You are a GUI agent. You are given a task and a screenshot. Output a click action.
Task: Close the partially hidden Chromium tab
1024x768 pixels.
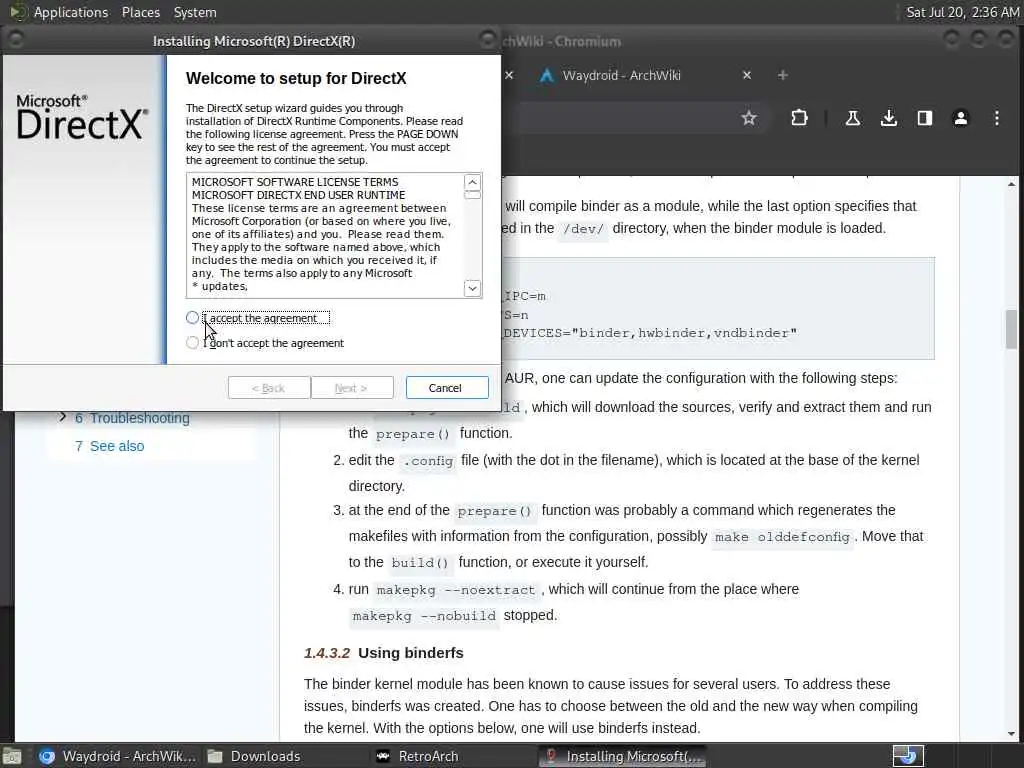pos(509,76)
